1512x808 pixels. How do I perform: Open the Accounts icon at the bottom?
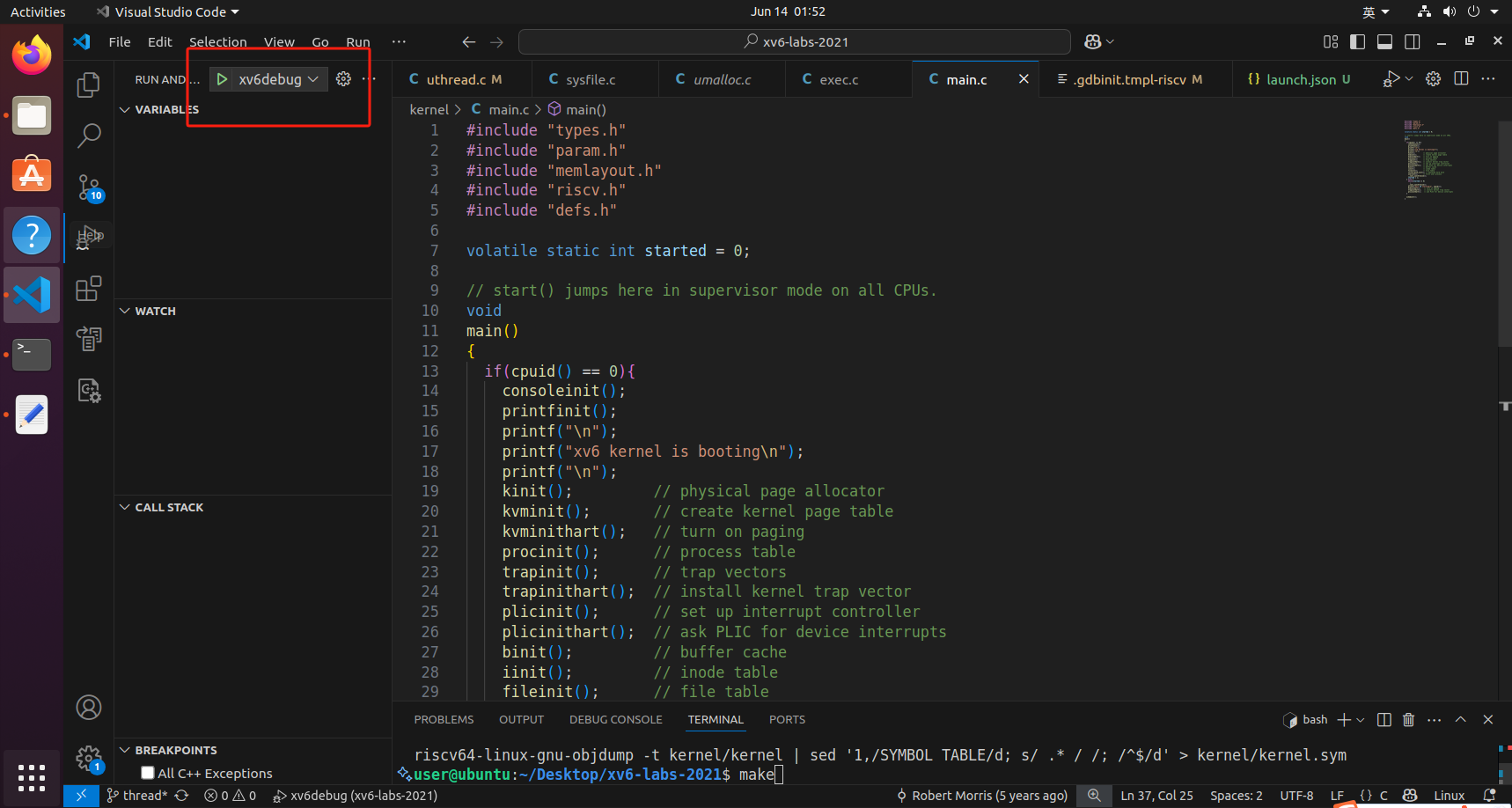coord(88,707)
